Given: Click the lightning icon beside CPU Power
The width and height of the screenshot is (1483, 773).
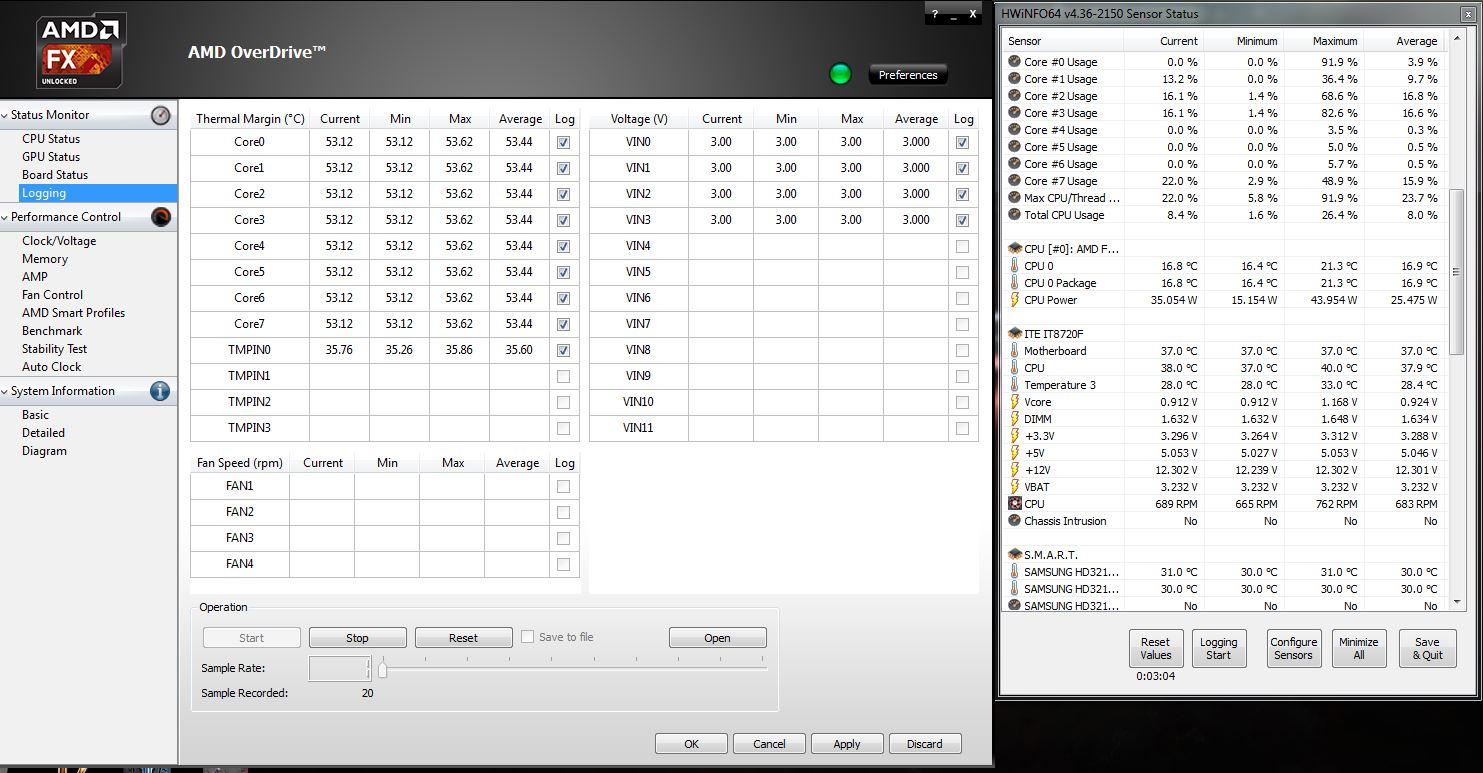Looking at the screenshot, I should point(1014,300).
